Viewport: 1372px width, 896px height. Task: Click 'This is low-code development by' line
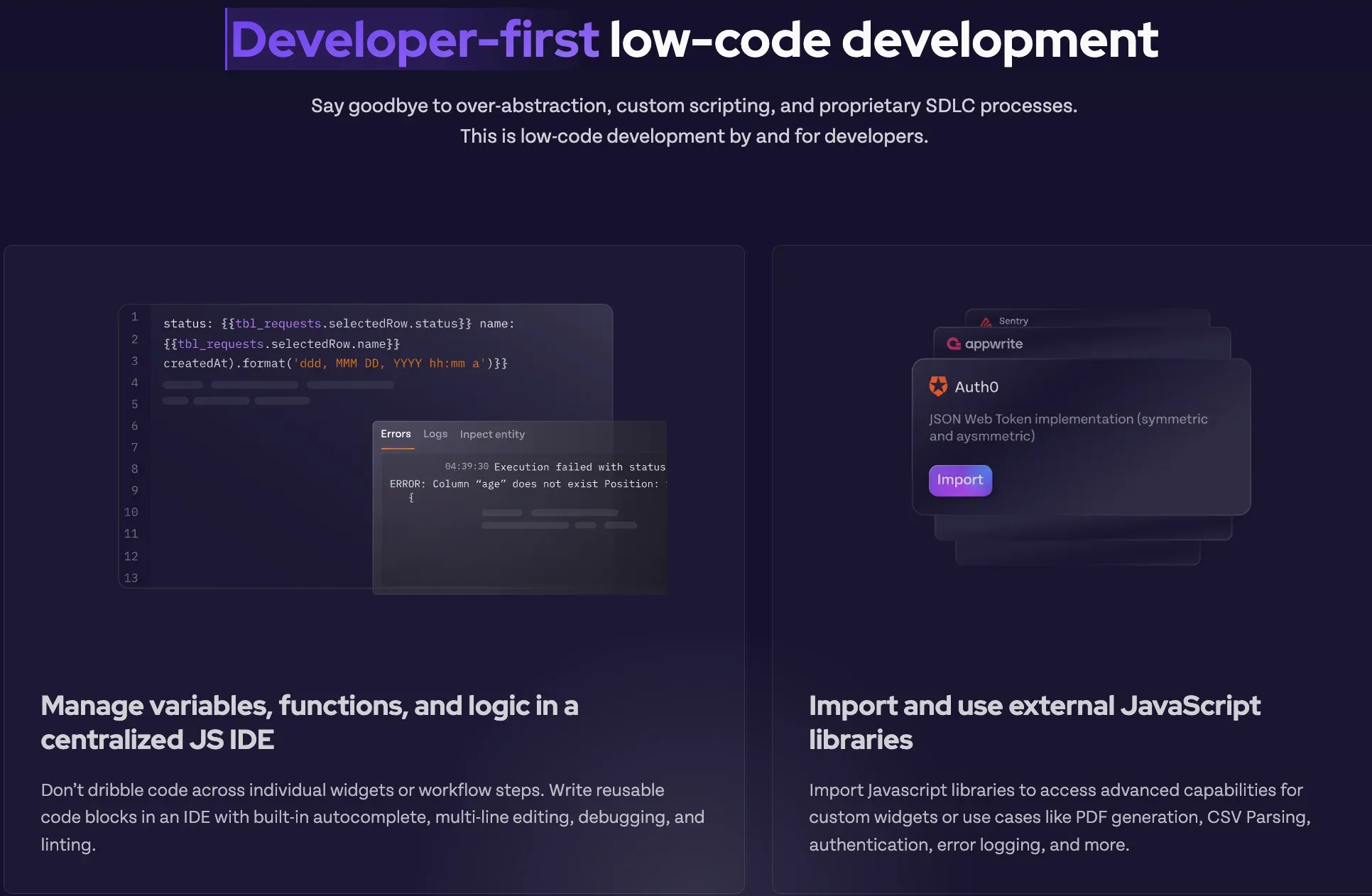pos(694,136)
